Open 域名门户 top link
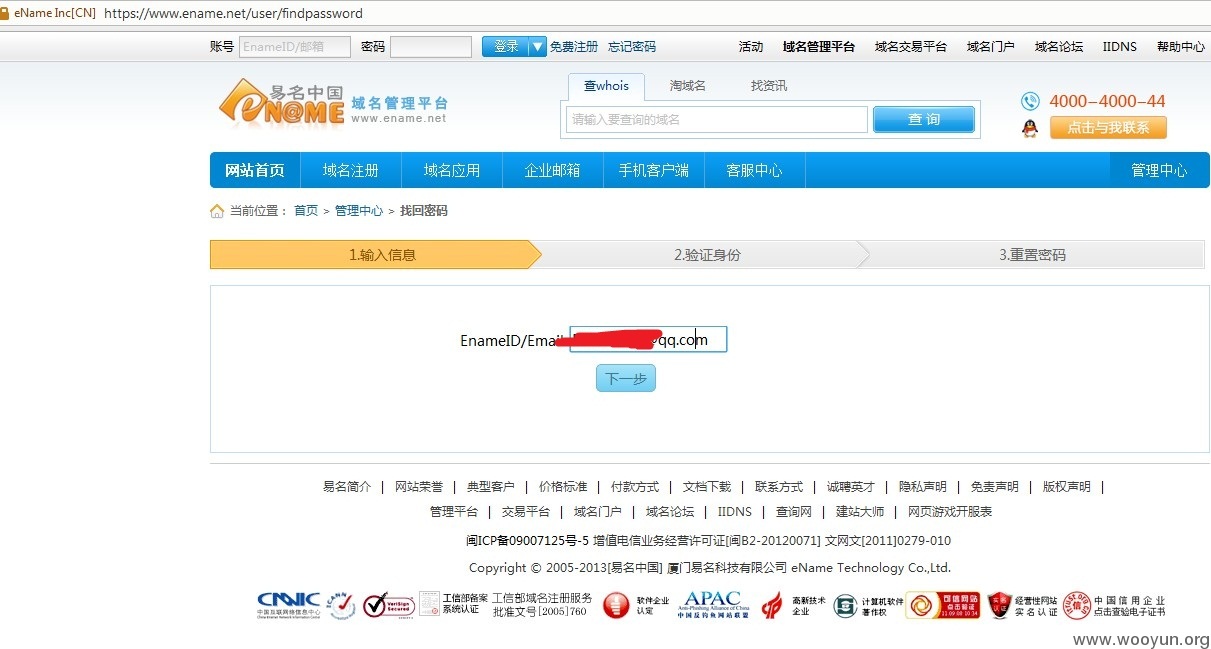The width and height of the screenshot is (1211, 649). (991, 47)
